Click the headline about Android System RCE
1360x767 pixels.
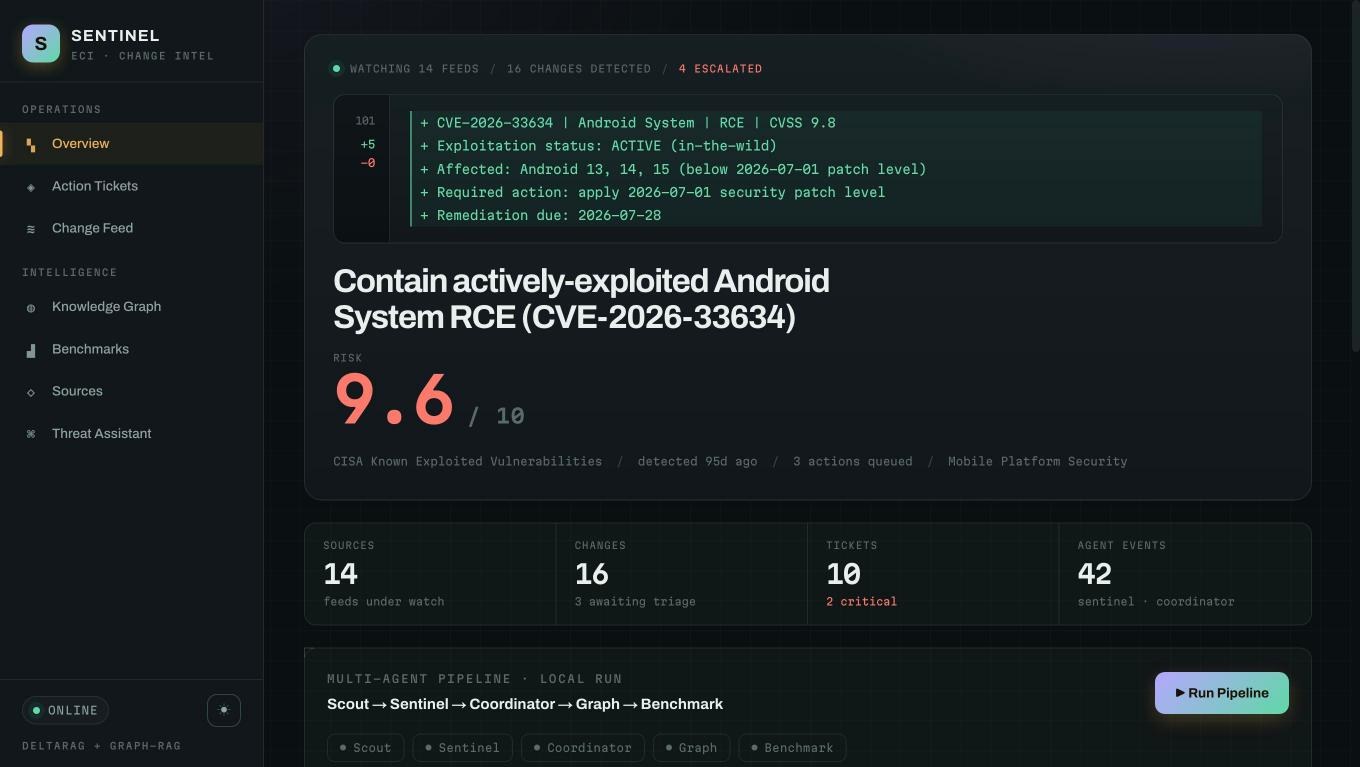point(581,299)
